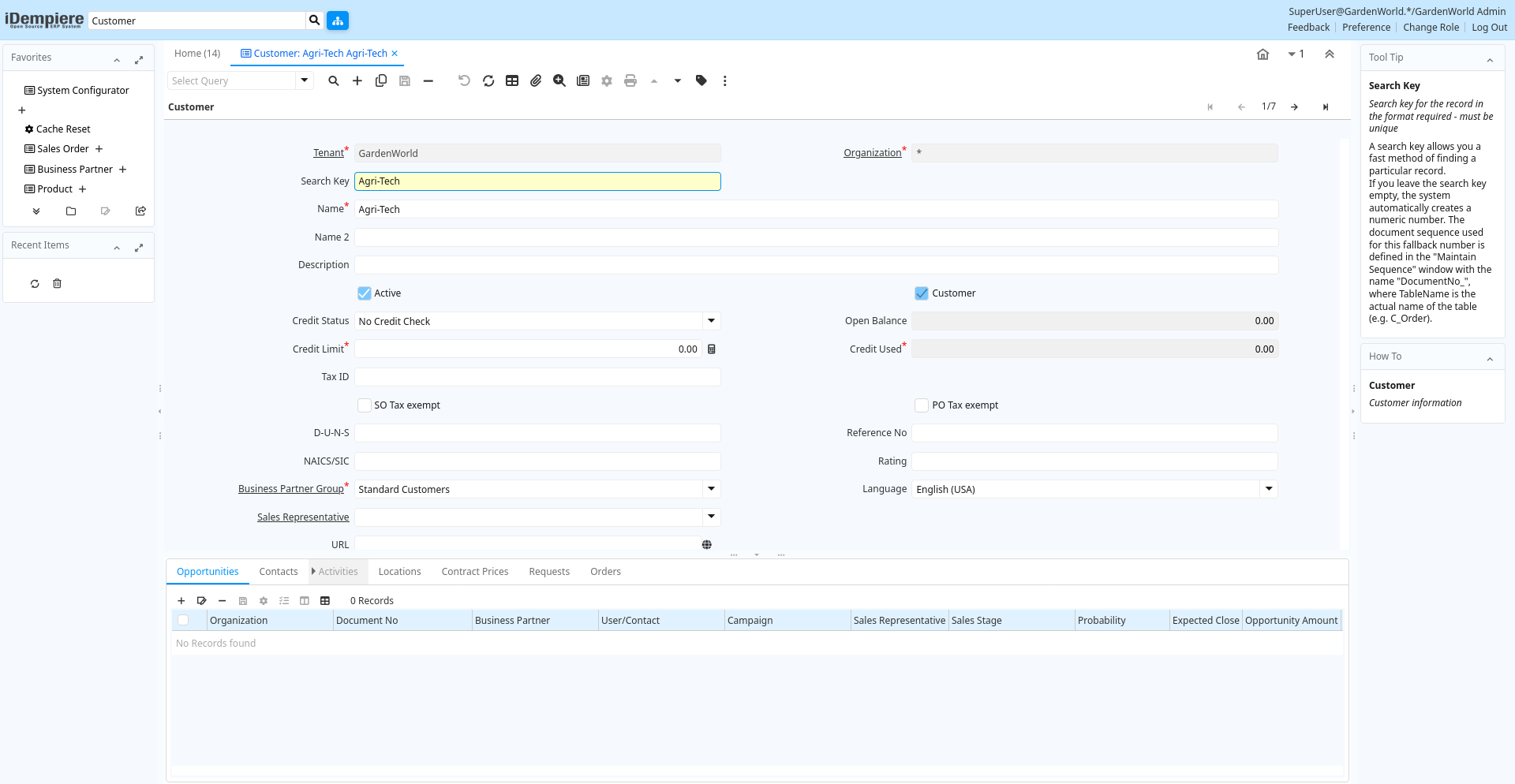Open the Locations tab
Image resolution: width=1515 pixels, height=784 pixels.
[399, 572]
